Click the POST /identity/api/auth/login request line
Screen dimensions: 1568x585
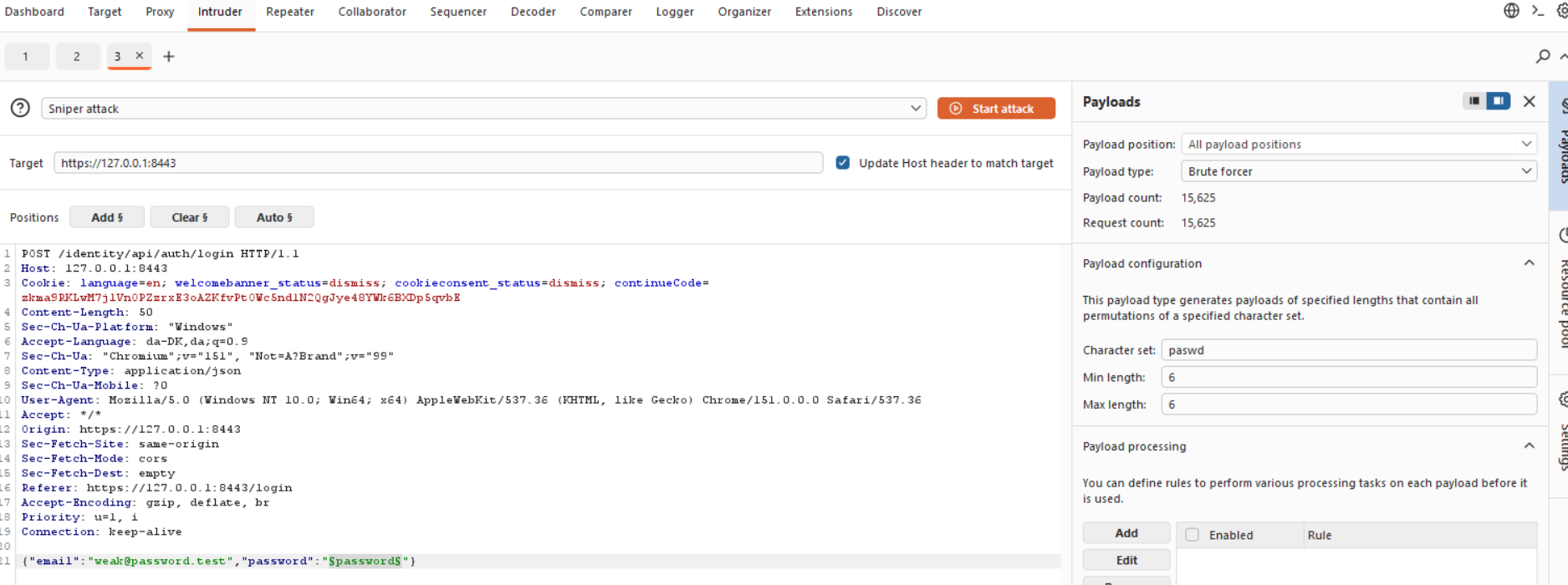point(160,253)
